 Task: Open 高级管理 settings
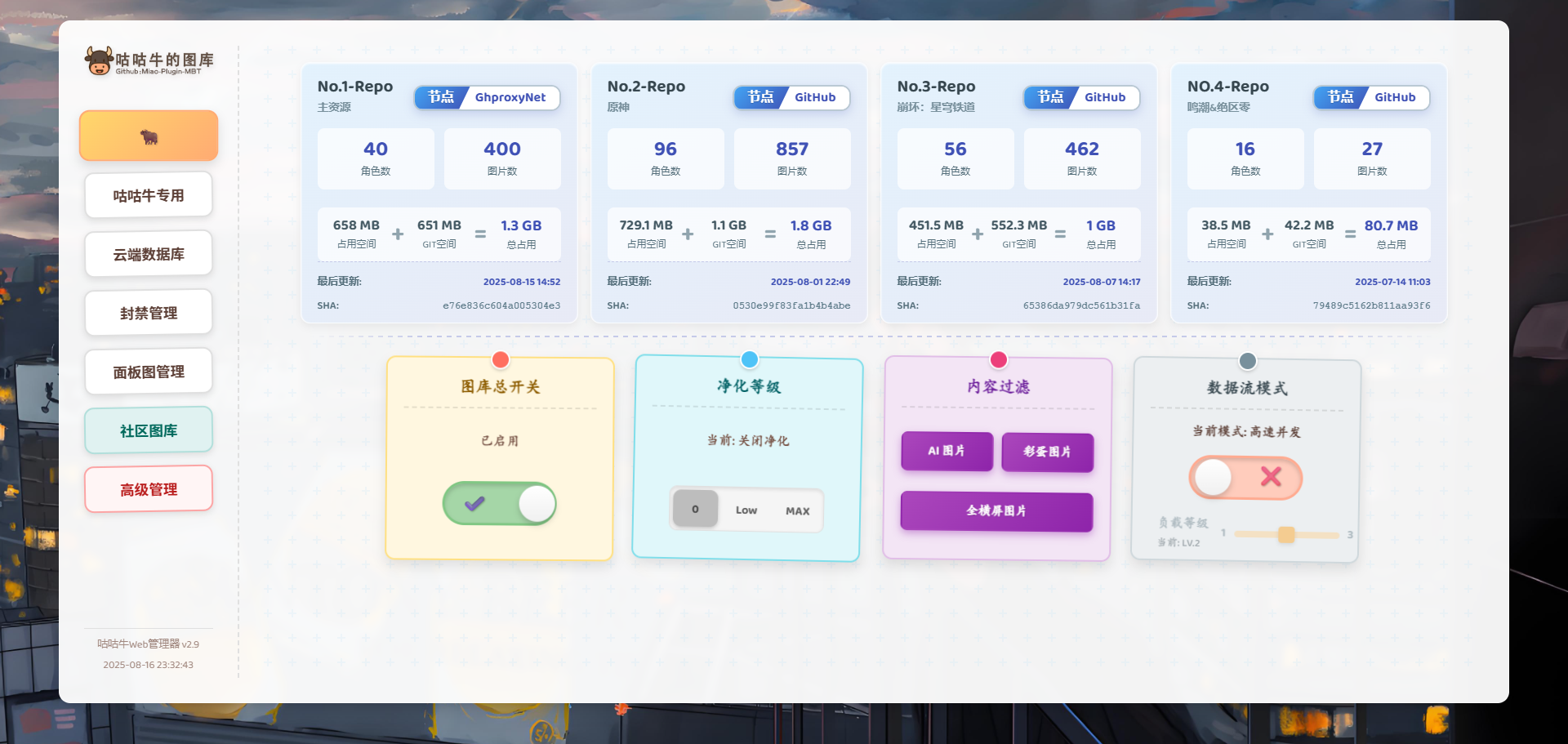[149, 489]
